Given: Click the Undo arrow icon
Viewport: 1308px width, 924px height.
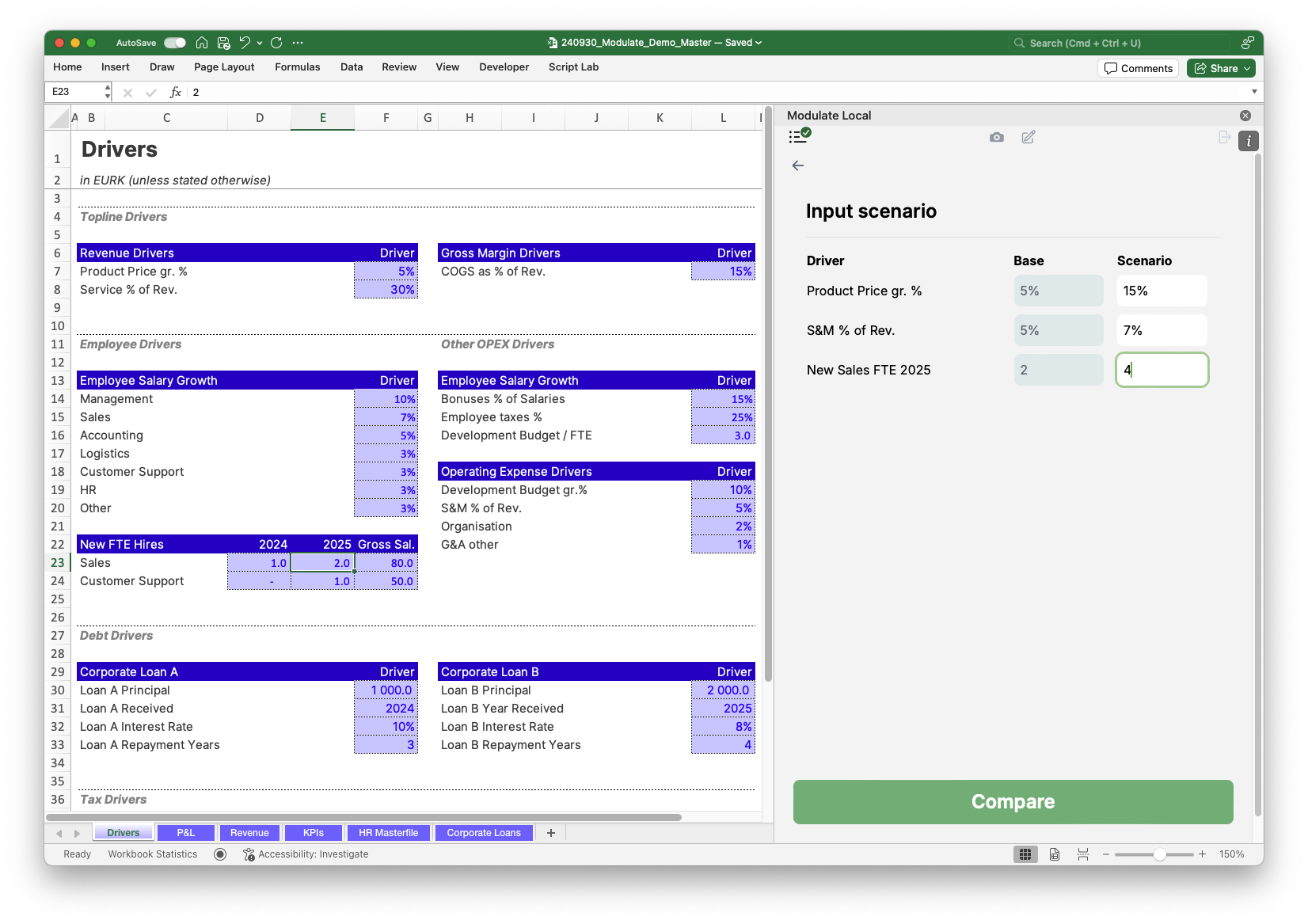Looking at the screenshot, I should tap(245, 43).
